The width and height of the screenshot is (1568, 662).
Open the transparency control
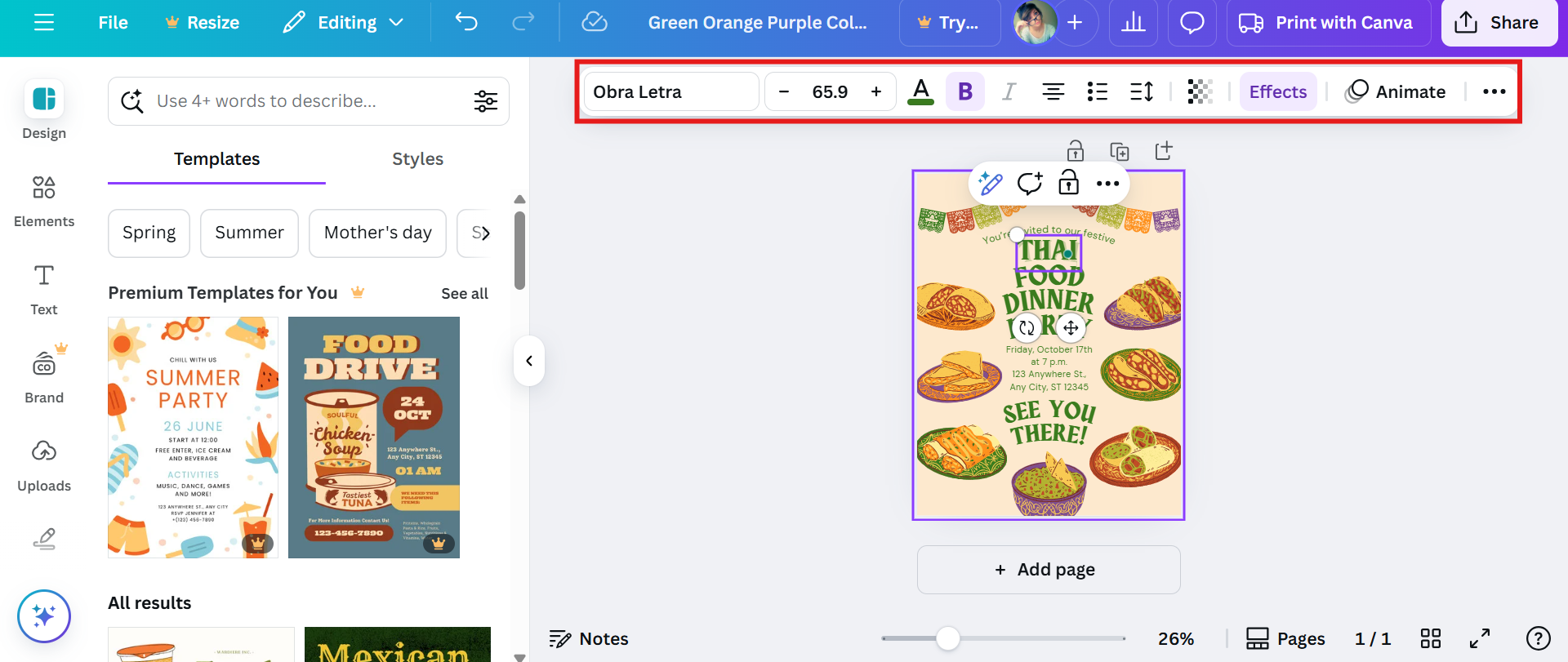[1200, 91]
